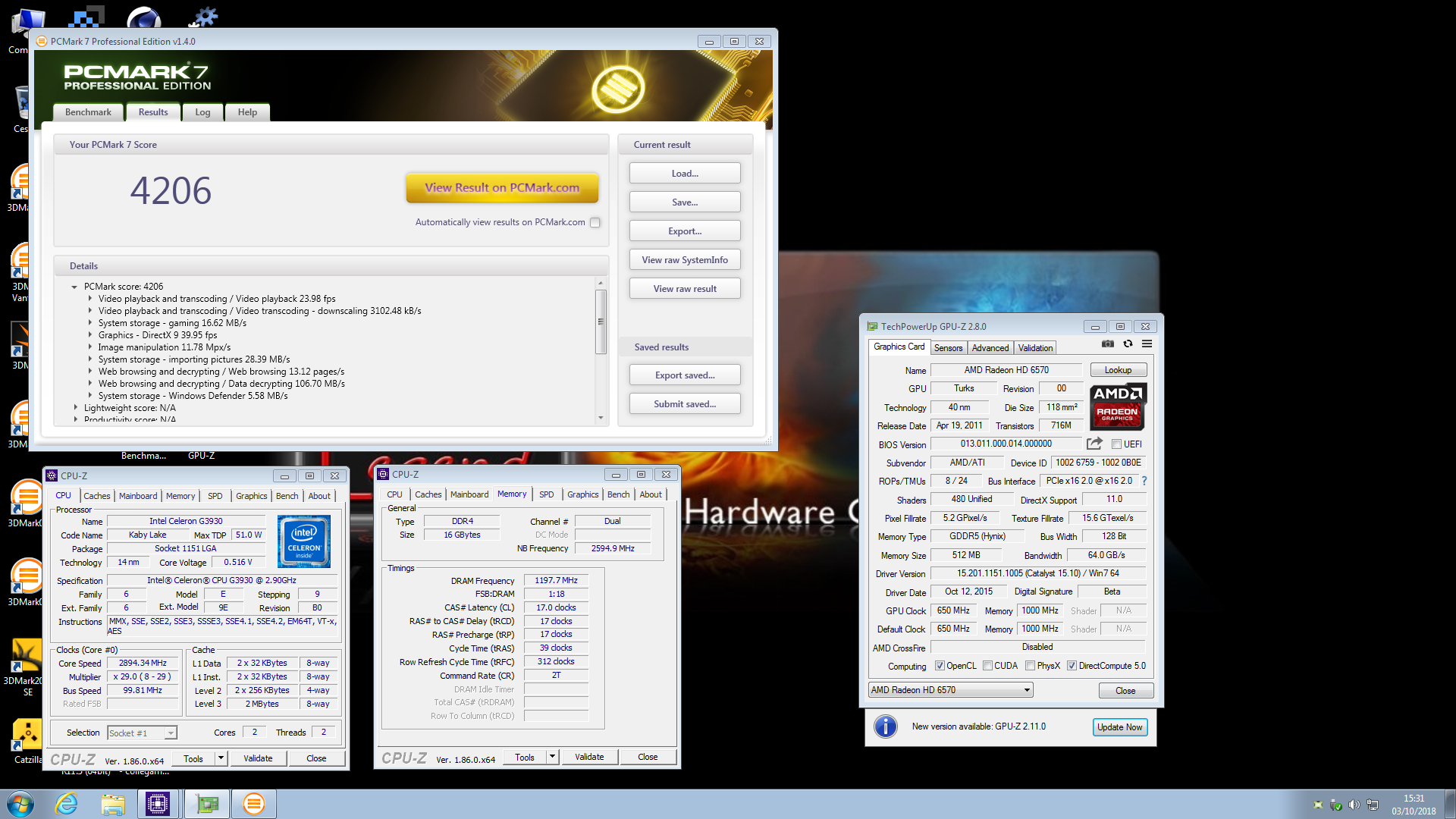Switch to GPU-Z taskbar icon

tap(206, 804)
